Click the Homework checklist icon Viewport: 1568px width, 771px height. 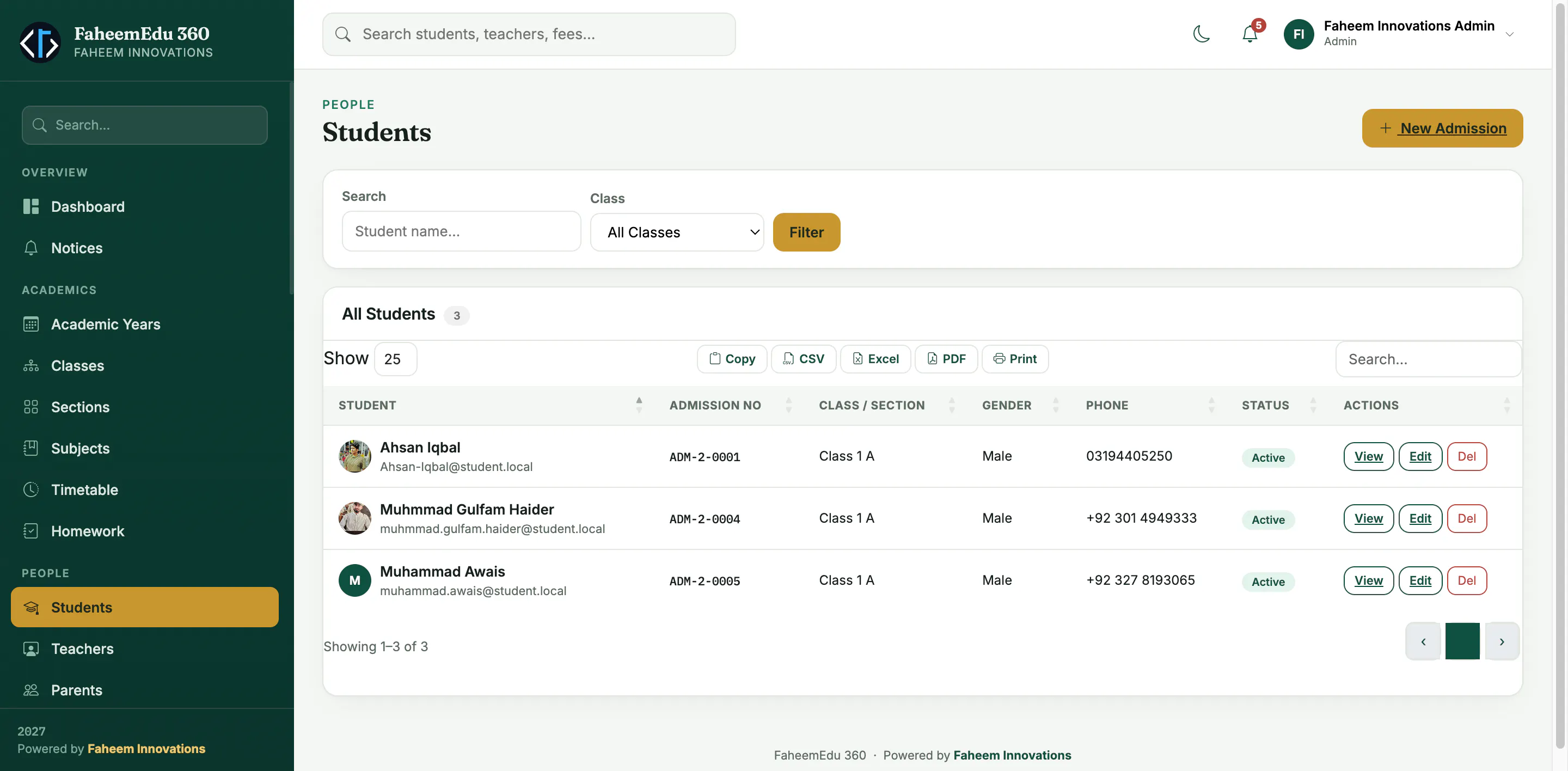31,531
